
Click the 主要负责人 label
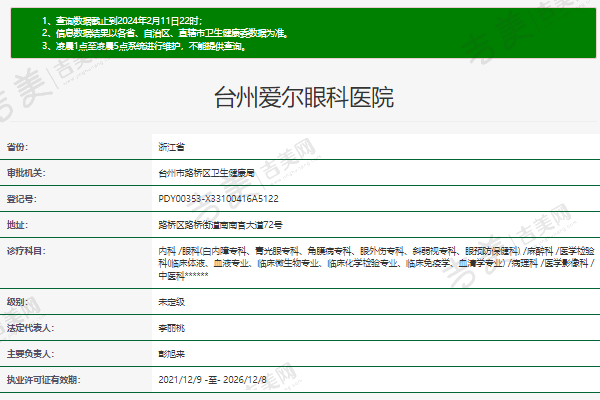[x=30, y=354]
